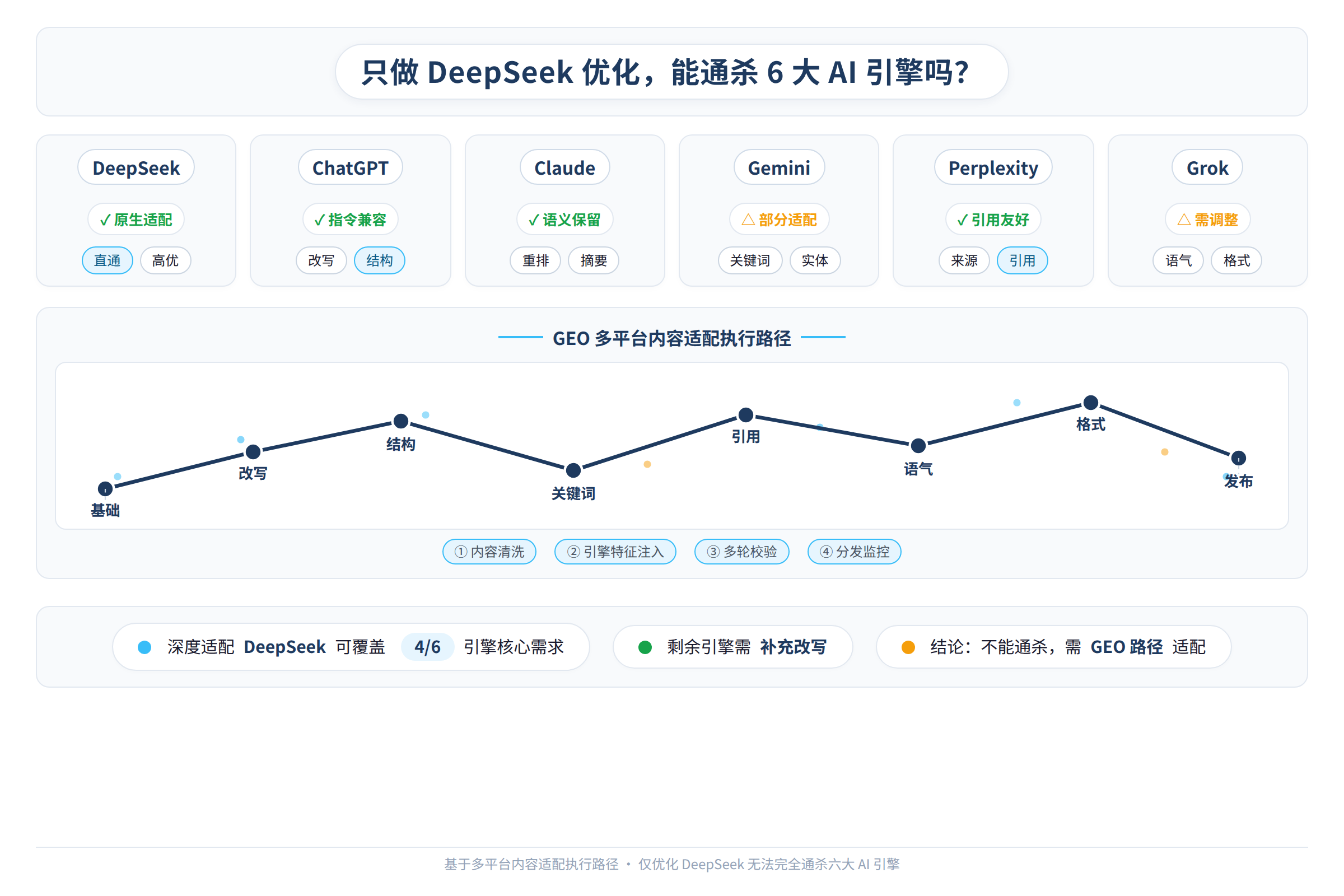Viewport: 1344px width, 896px height.
Task: Select step ② 引擎特征注入
Action: coord(615,552)
